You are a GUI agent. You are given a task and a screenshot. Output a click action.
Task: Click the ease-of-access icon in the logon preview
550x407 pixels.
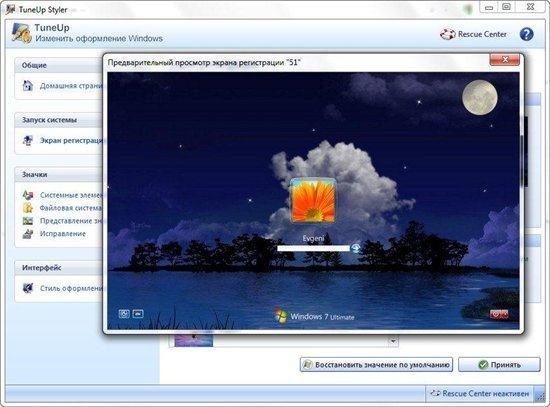coord(124,314)
